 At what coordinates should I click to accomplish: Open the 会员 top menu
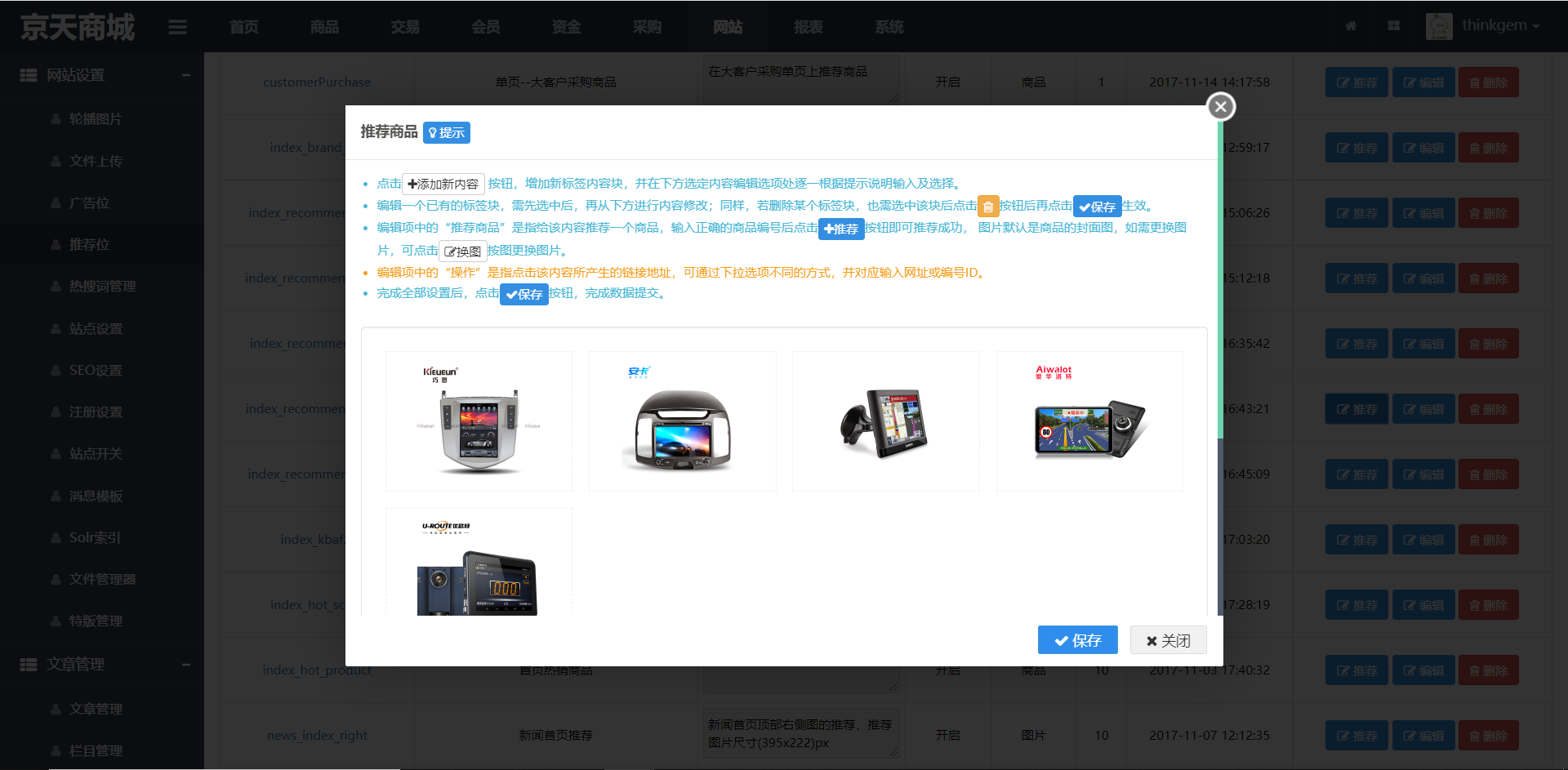tap(486, 27)
